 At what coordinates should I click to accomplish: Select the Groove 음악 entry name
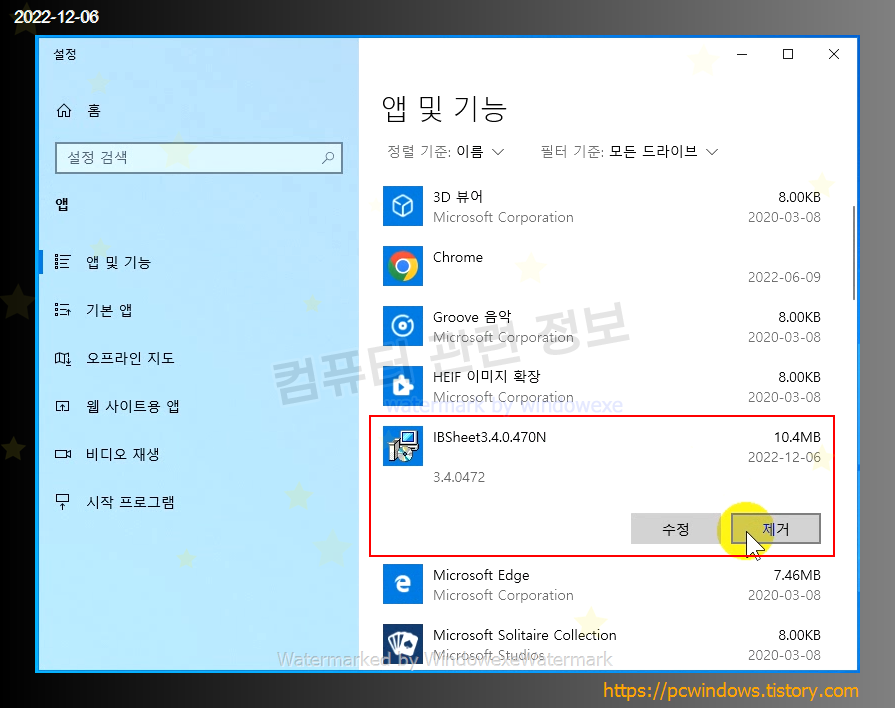[472, 317]
